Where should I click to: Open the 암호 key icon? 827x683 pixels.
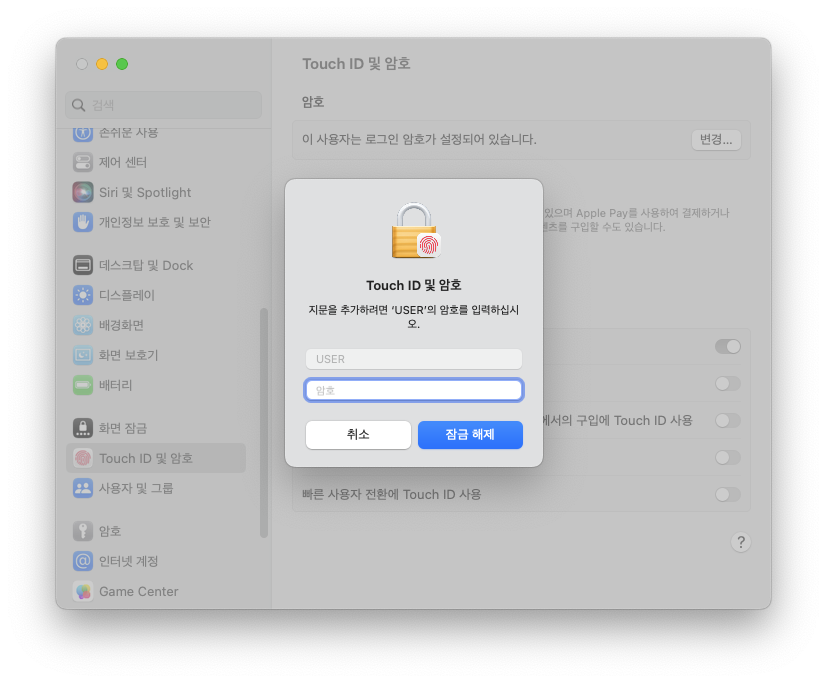pos(83,531)
